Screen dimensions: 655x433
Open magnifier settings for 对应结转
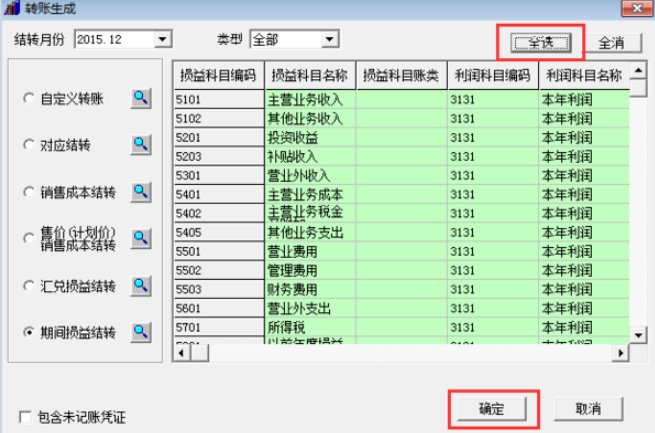(x=141, y=145)
